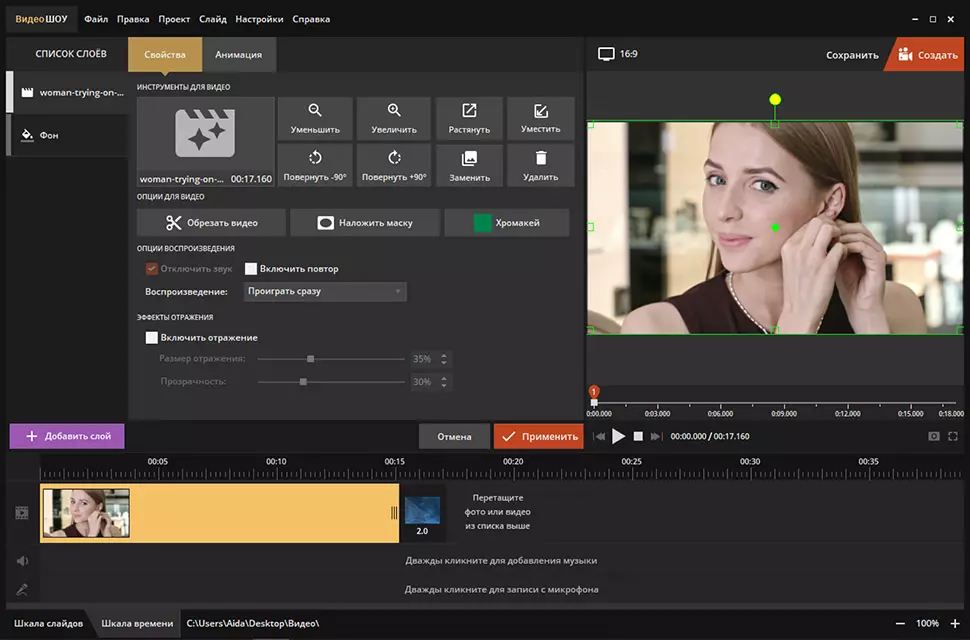Click the Обрезать видео button
Image resolution: width=970 pixels, height=640 pixels.
point(211,223)
